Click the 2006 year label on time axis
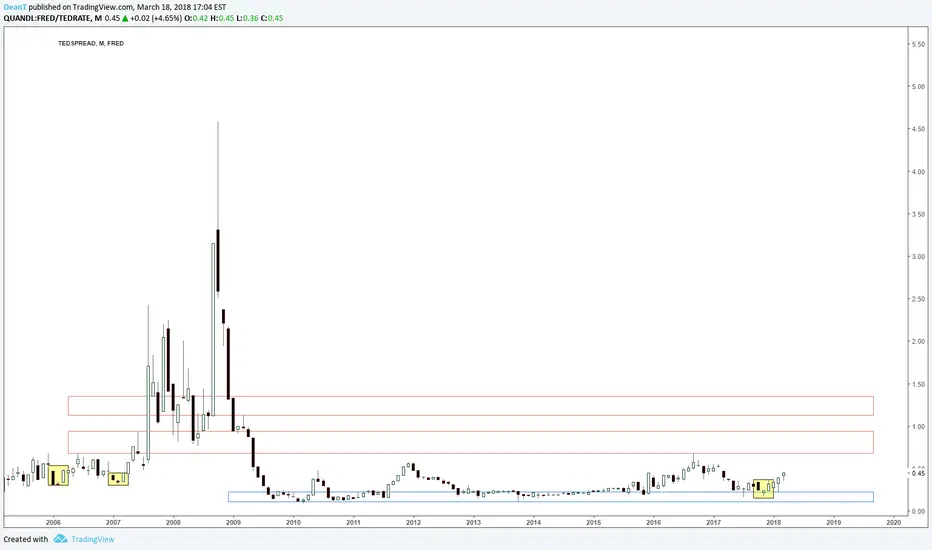This screenshot has width=932, height=550. tap(53, 523)
